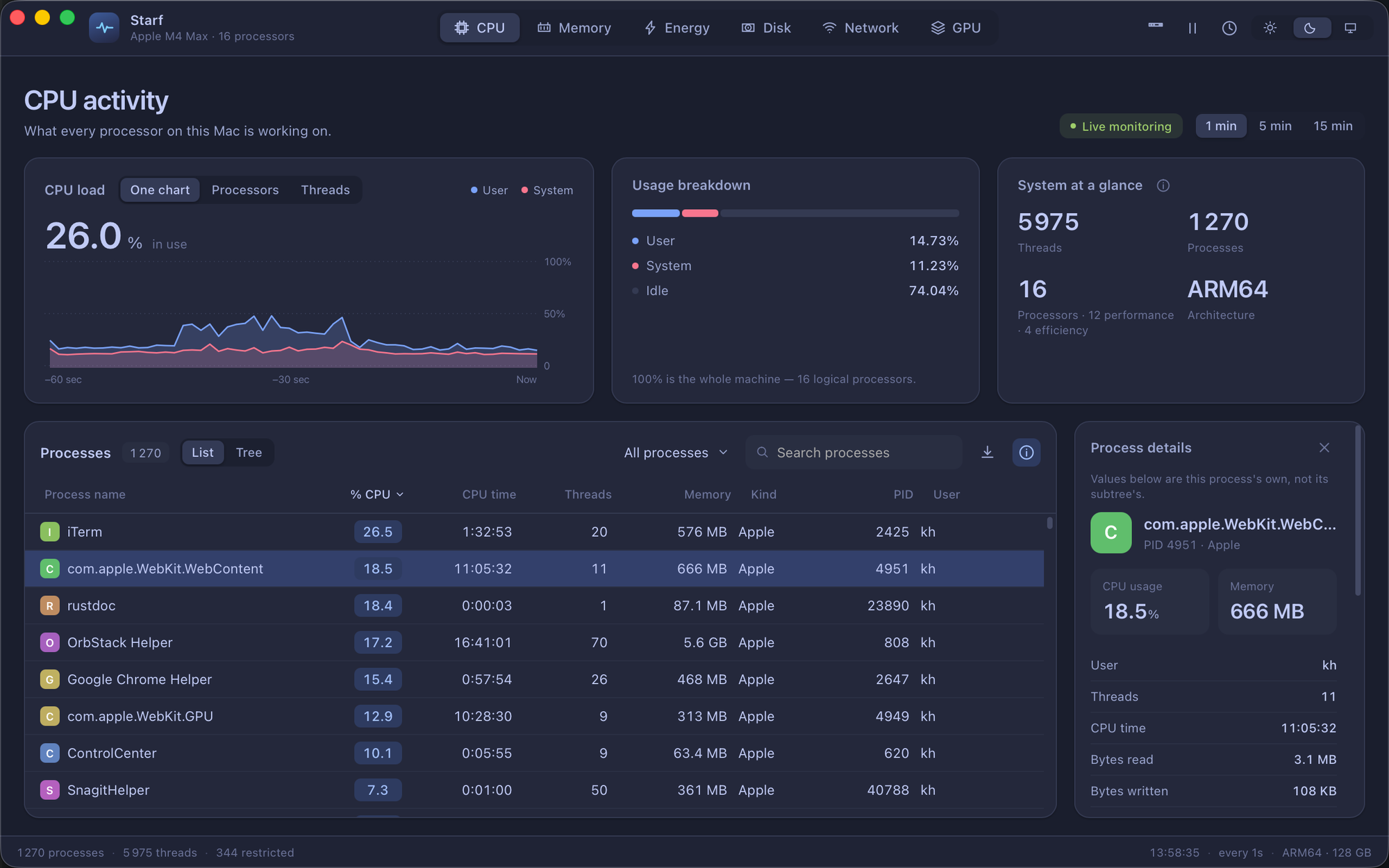Click the large C icon in Process details

pyautogui.click(x=1111, y=533)
